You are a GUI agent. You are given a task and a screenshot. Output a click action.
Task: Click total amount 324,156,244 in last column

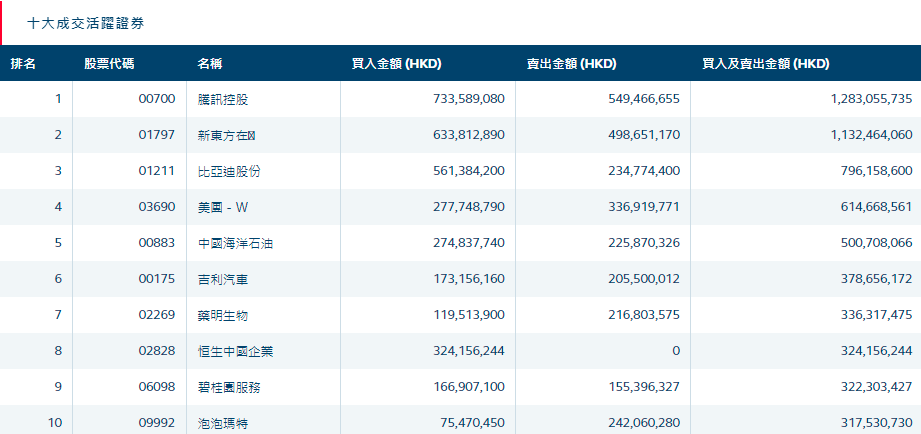pyautogui.click(x=877, y=351)
